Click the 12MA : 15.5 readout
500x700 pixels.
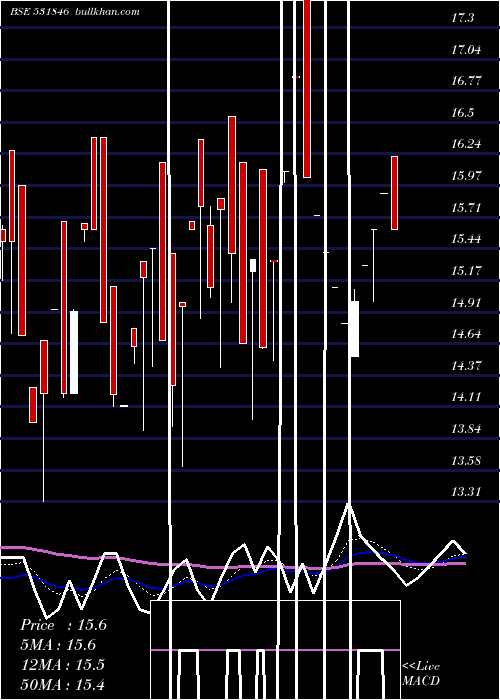coord(63,665)
